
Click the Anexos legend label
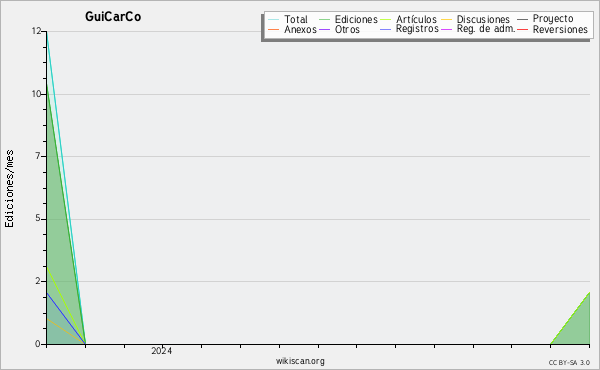[300, 29]
